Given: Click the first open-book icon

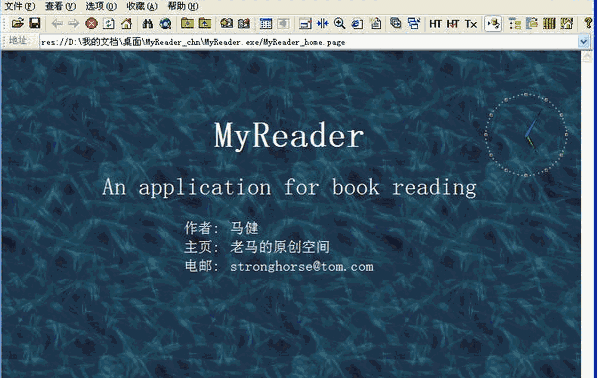Looking at the screenshot, I should pyautogui.click(x=227, y=24).
